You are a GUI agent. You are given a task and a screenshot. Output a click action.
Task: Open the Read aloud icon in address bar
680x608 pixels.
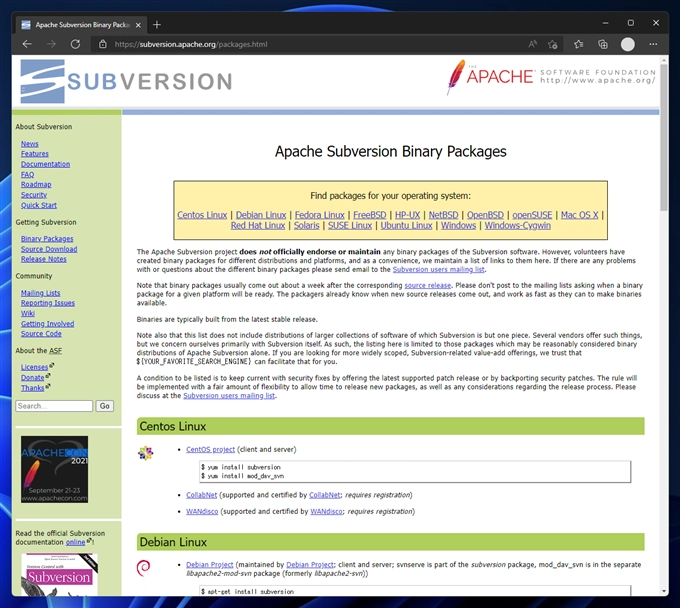point(533,44)
